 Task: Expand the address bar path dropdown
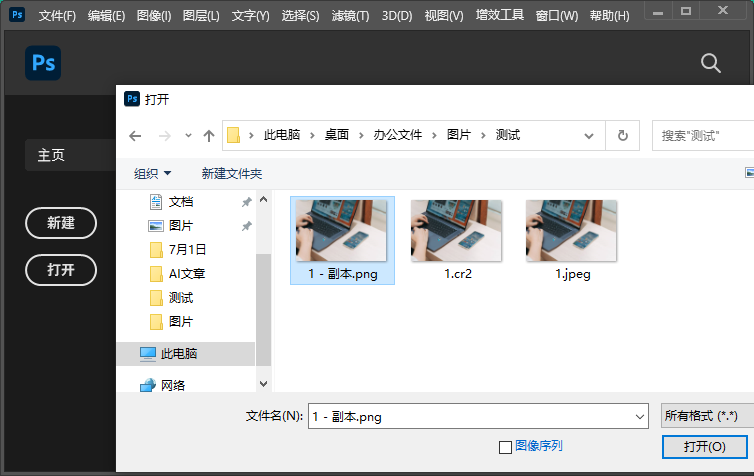[589, 136]
